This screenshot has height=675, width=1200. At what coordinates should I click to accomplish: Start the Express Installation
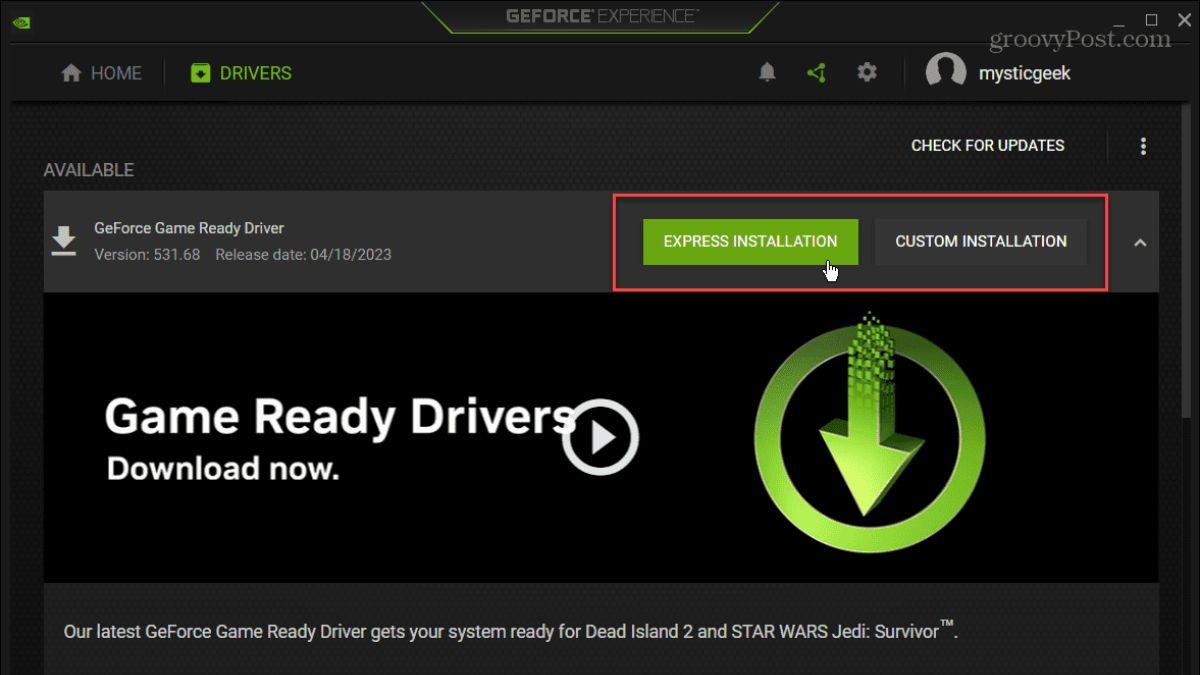pos(750,241)
